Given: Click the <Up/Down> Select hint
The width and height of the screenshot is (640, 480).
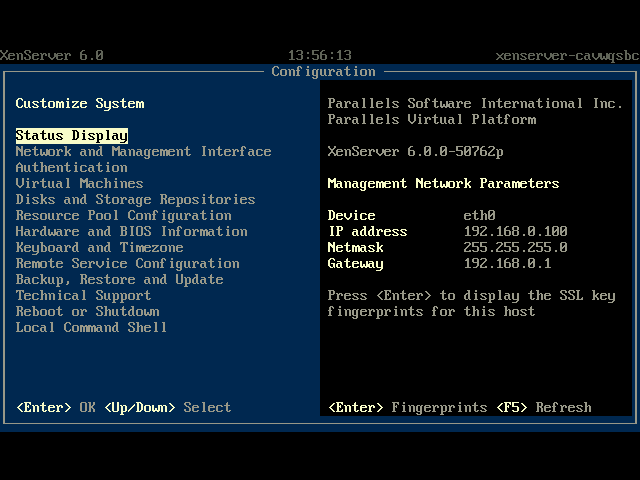Looking at the screenshot, I should point(167,407).
